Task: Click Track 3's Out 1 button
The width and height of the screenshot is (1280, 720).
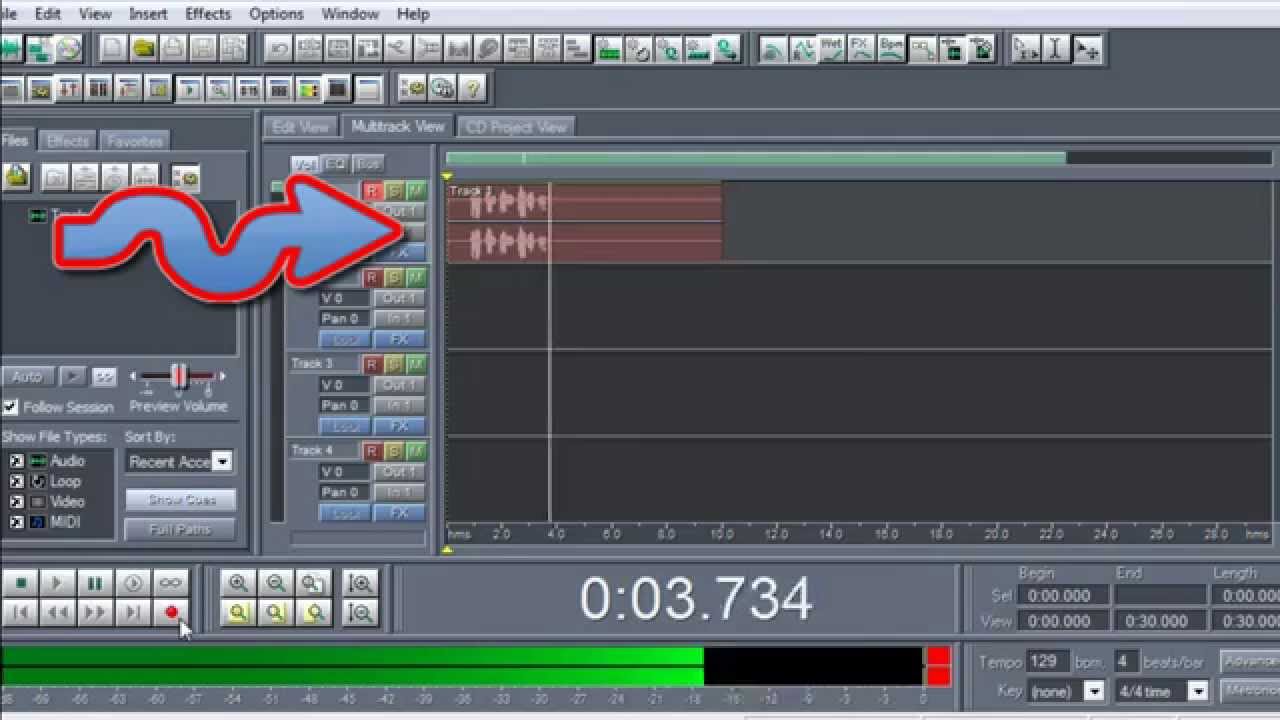Action: click(399, 385)
